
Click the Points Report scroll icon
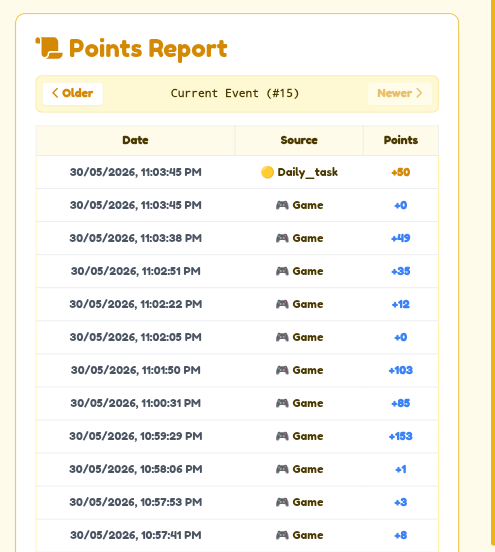pos(49,48)
